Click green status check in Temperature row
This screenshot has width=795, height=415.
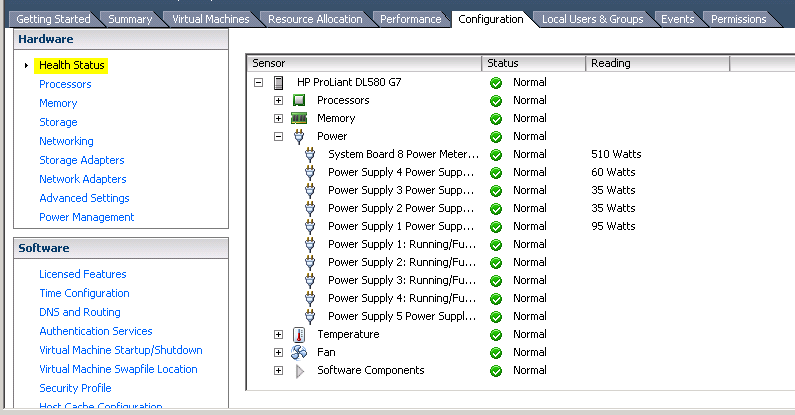point(496,335)
